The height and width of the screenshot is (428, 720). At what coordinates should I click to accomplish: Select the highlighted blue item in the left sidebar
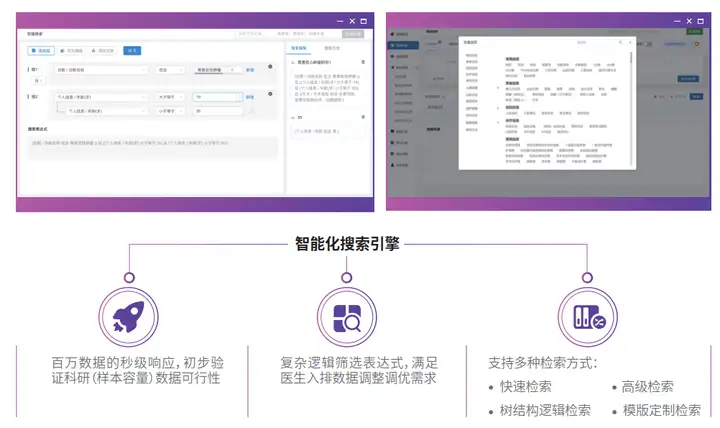(403, 45)
